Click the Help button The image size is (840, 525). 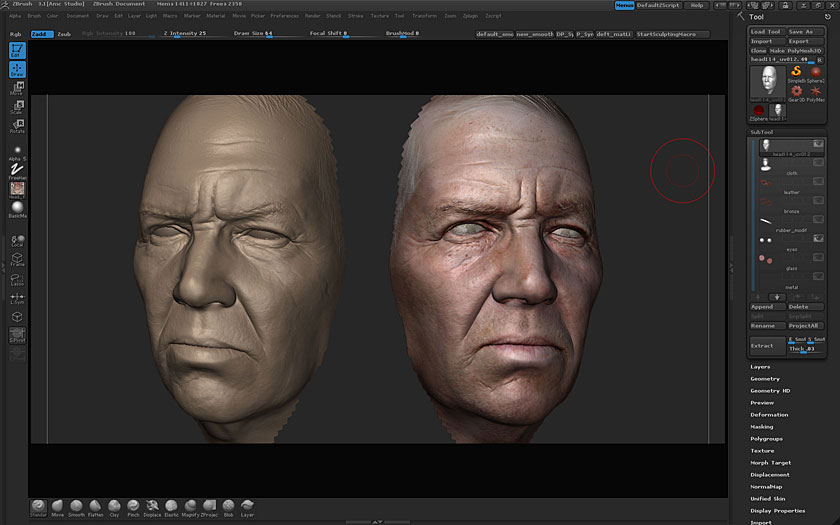697,5
